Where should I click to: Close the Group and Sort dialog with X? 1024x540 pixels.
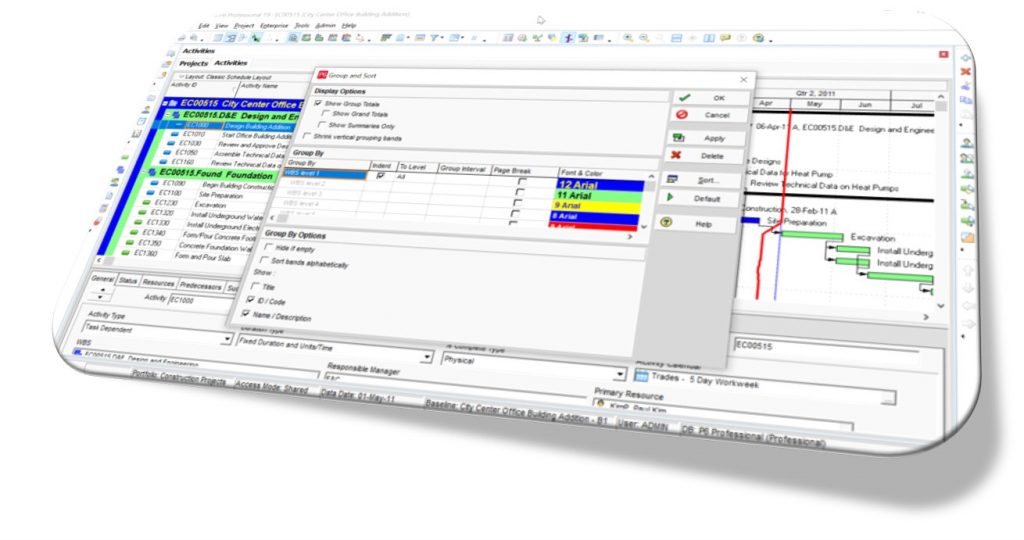(x=744, y=80)
